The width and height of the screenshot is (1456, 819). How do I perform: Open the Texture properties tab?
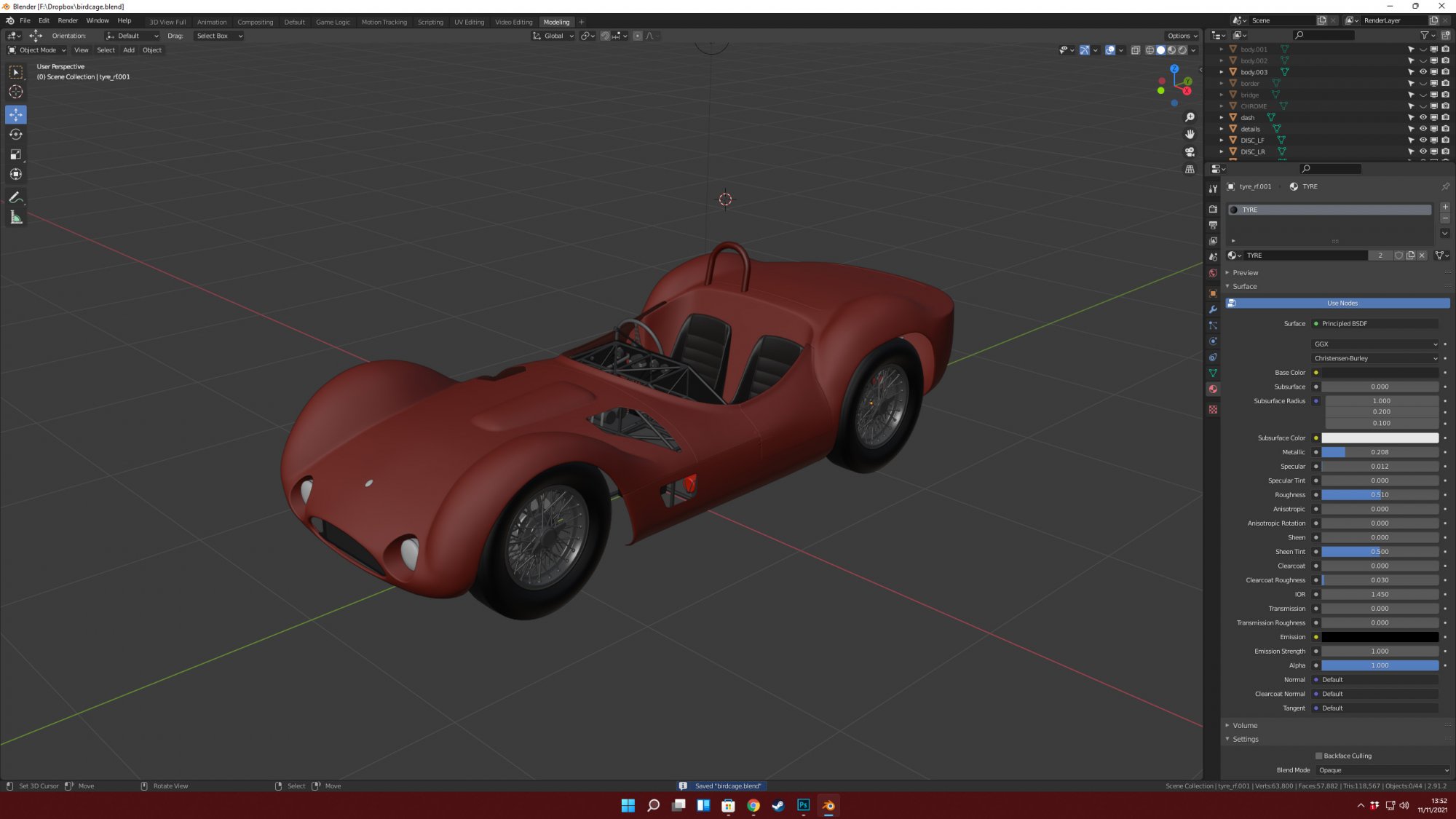coord(1213,409)
